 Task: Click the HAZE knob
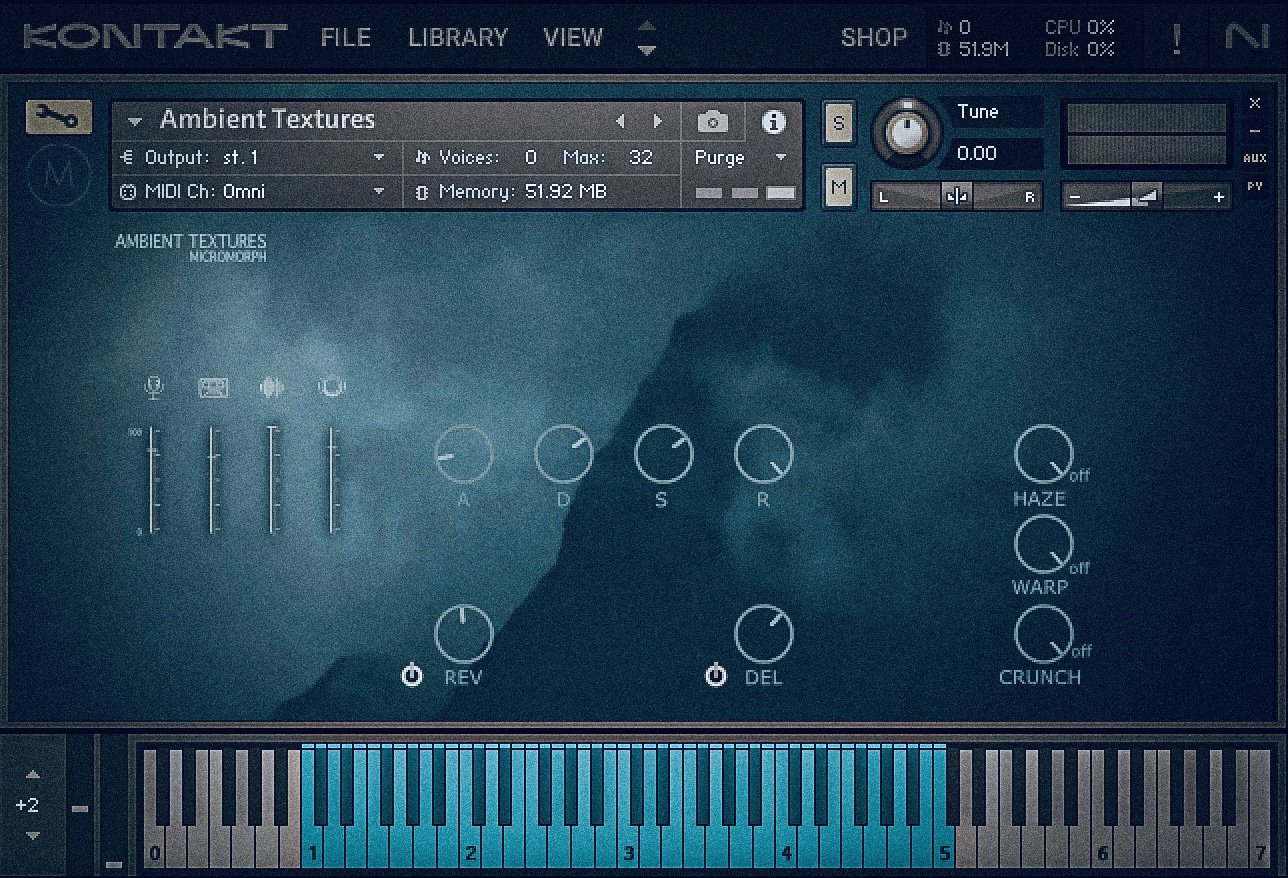pyautogui.click(x=1043, y=454)
